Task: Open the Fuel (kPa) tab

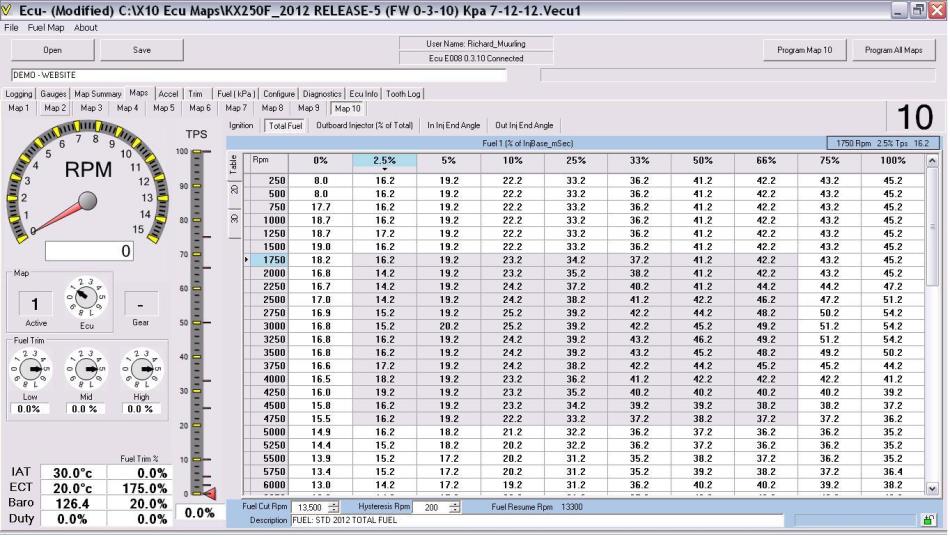Action: [x=236, y=94]
